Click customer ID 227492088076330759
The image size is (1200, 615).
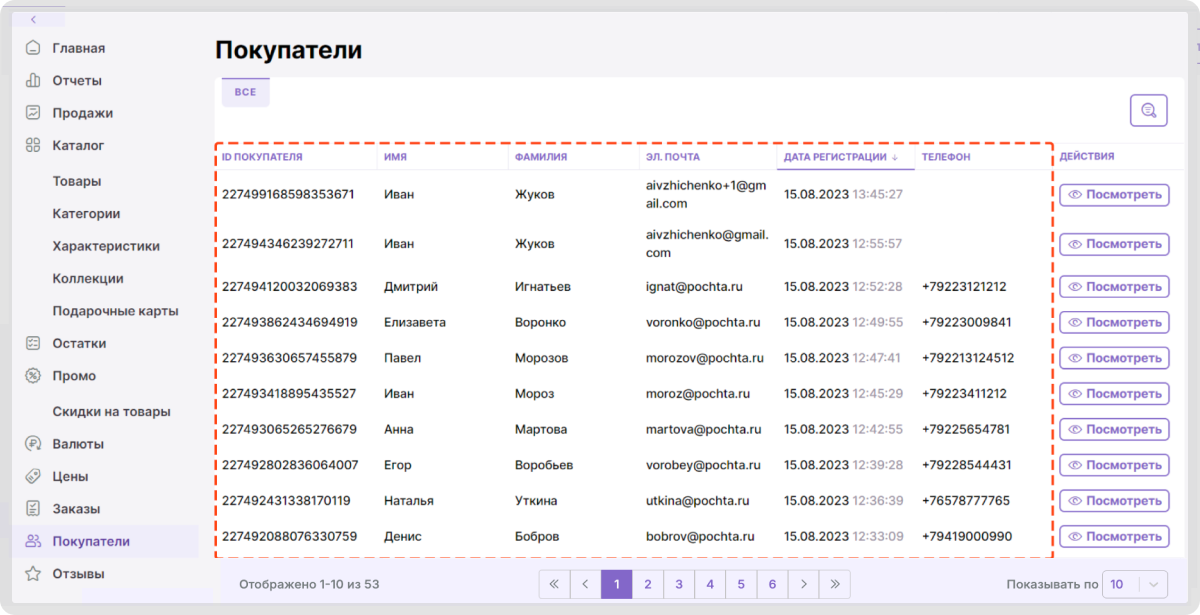click(289, 537)
